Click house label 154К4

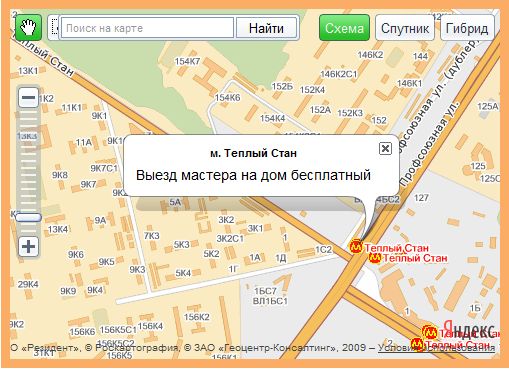tap(272, 118)
